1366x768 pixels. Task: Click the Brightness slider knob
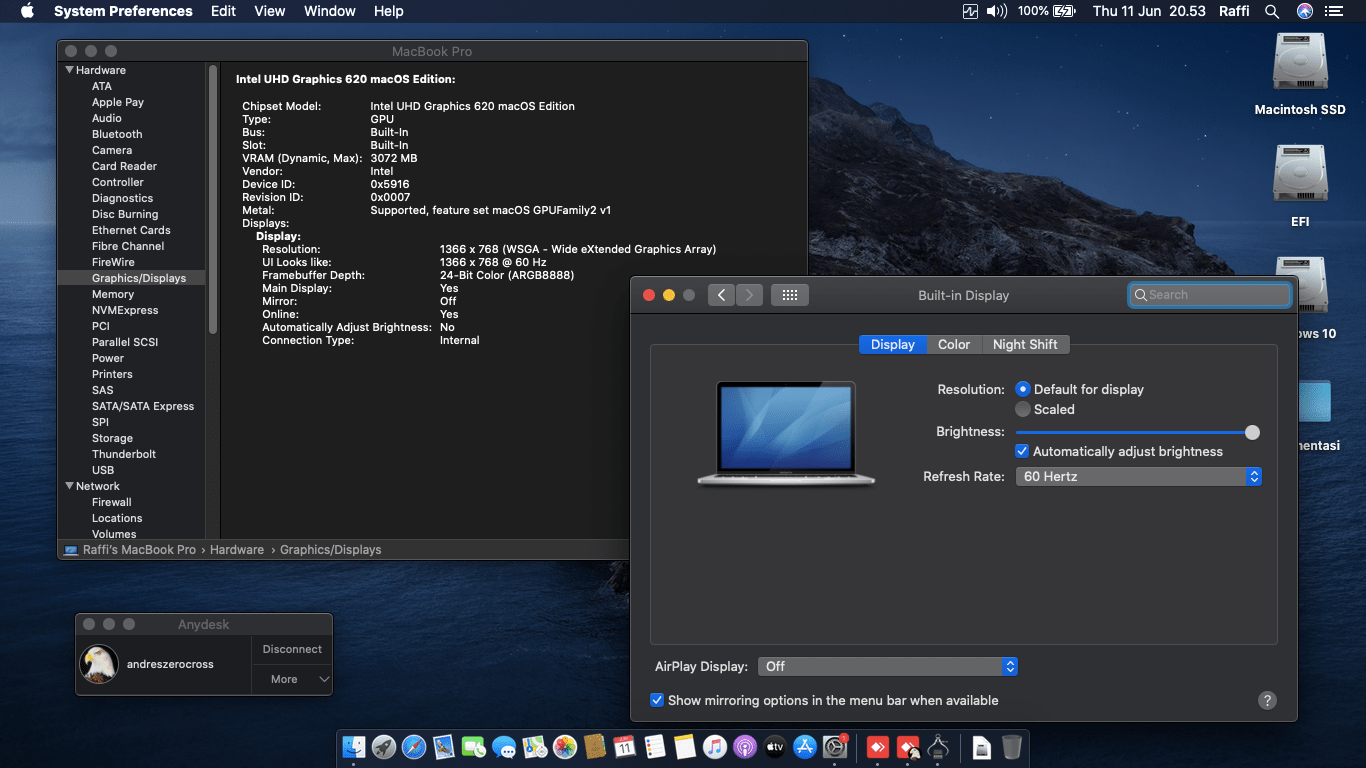click(1252, 432)
